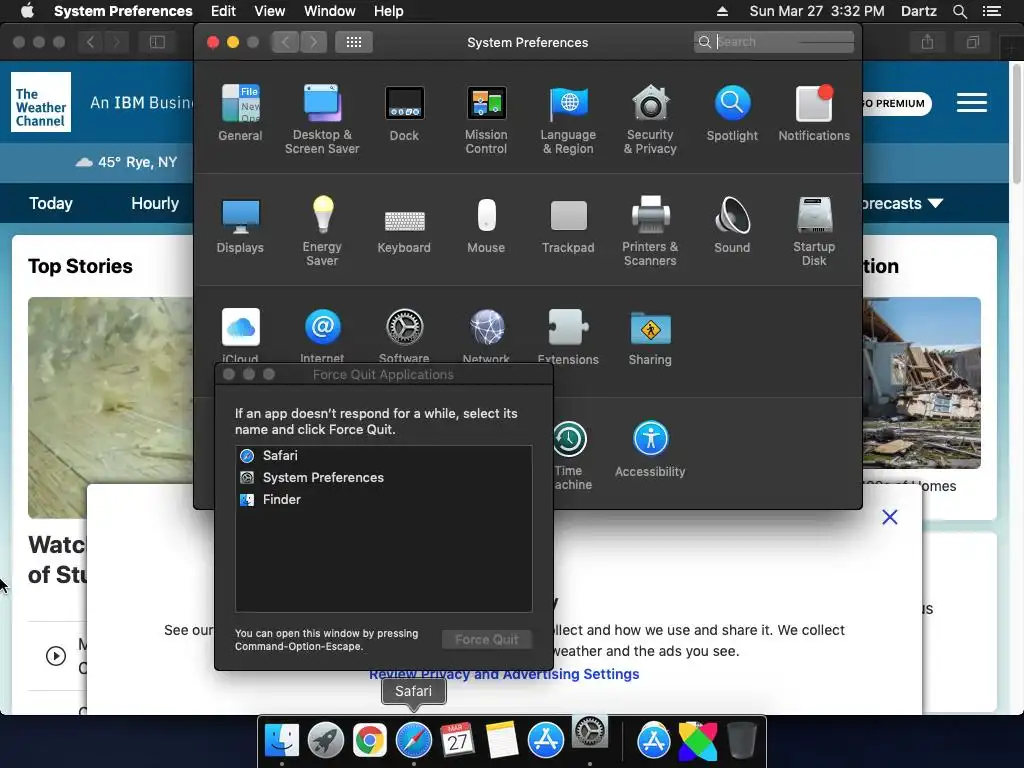1024x768 pixels.
Task: Click the Top Stories video thumbnail
Action: click(110, 408)
